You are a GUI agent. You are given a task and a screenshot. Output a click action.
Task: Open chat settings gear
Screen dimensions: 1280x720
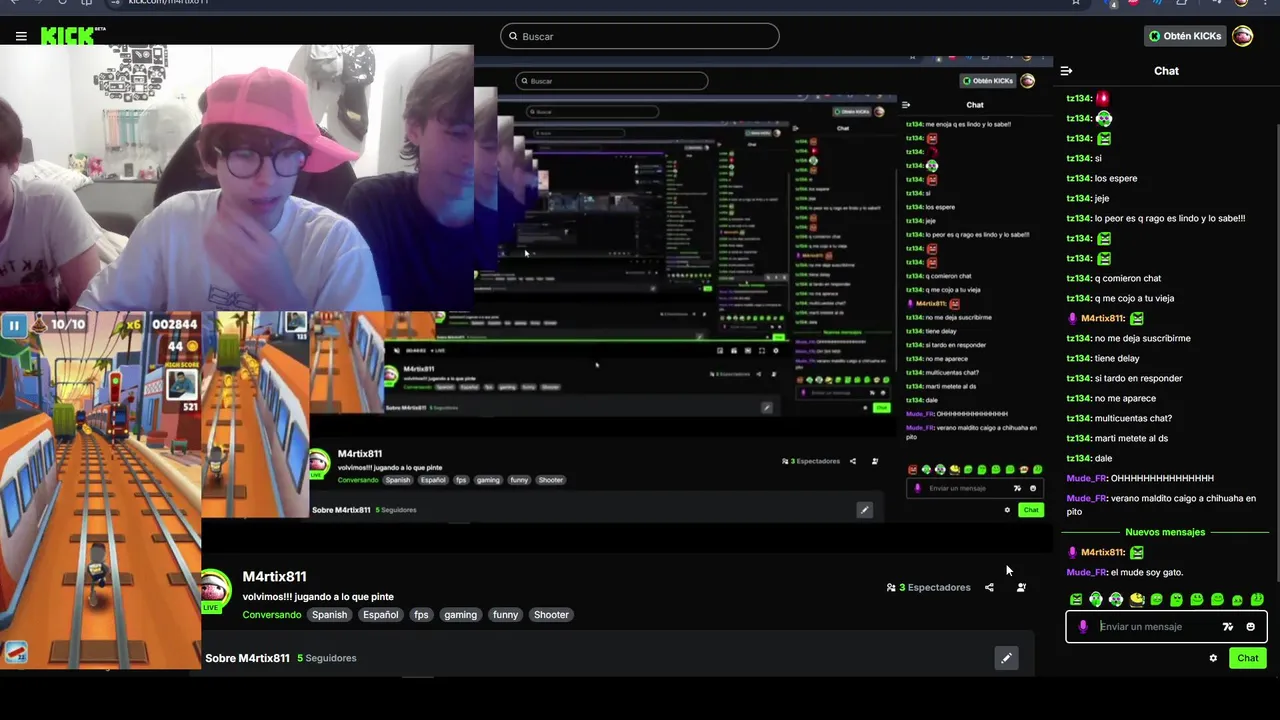(1213, 658)
